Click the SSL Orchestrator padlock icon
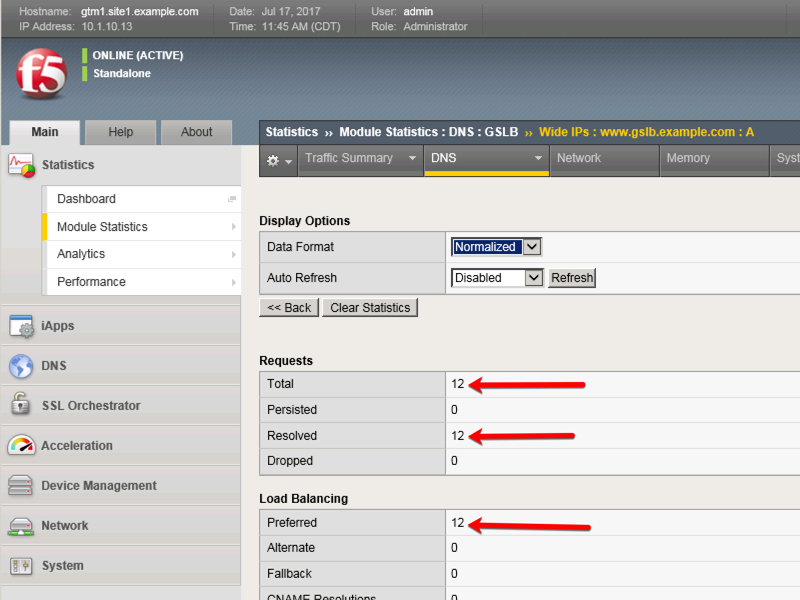Viewport: 800px width, 600px height. click(x=20, y=403)
